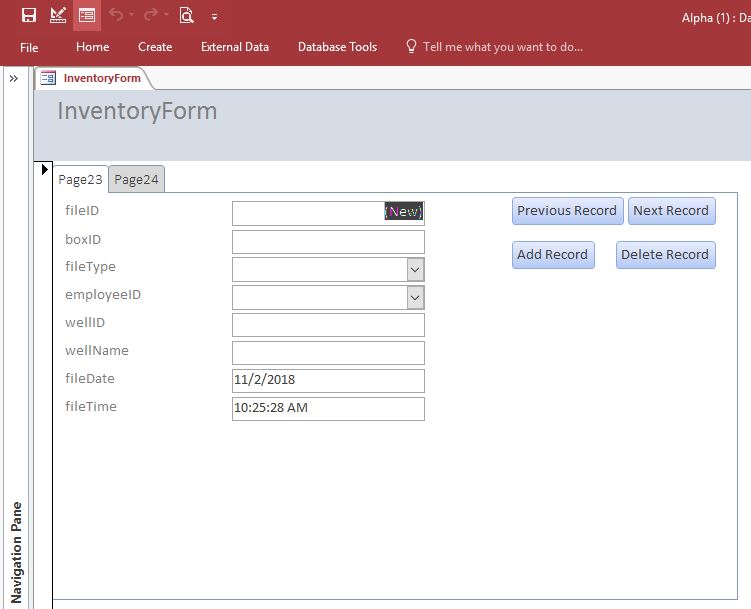Click the Add Record button
The image size is (751, 609).
coord(552,255)
